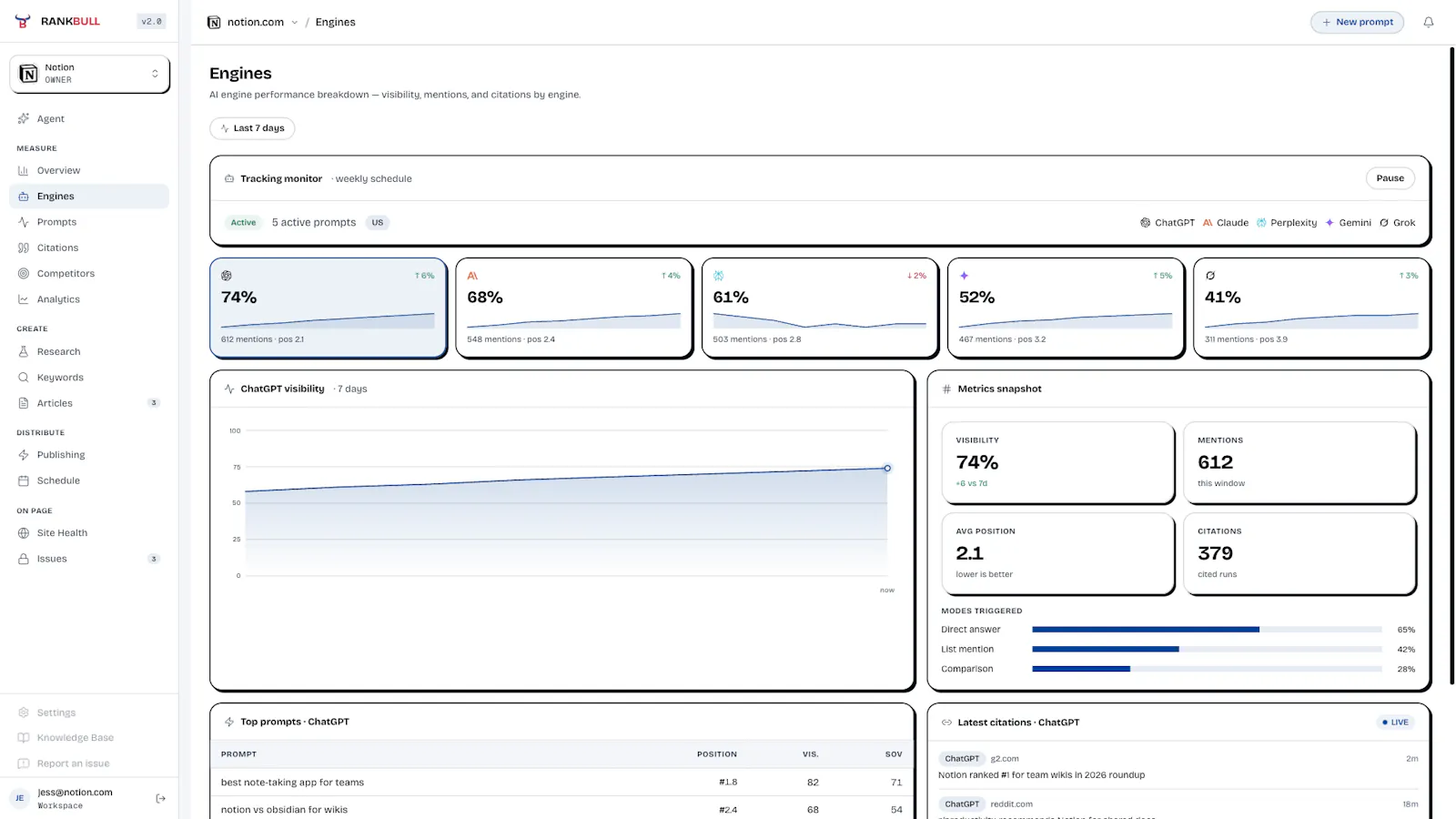Screen dimensions: 1456x819
Task: Open the Last 7 days range selector
Action: (x=252, y=128)
